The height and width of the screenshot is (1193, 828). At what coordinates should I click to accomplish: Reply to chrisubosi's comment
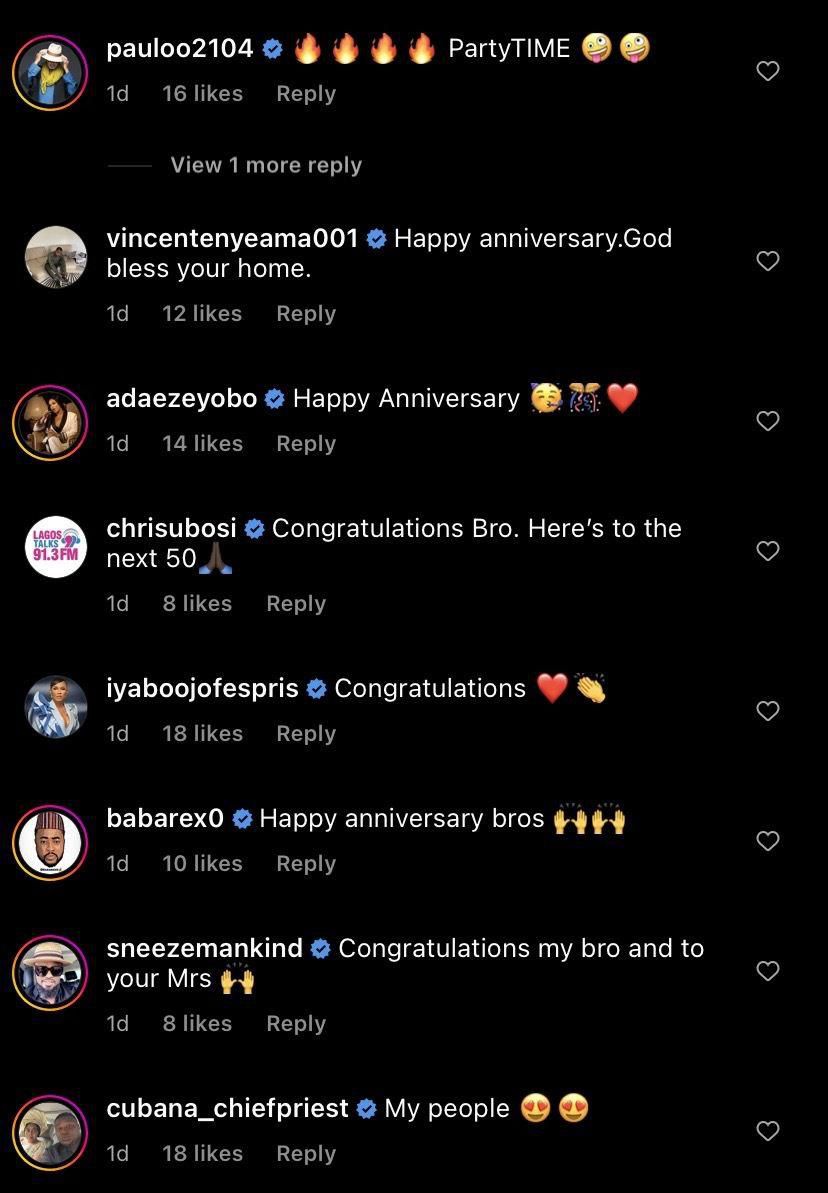click(296, 603)
